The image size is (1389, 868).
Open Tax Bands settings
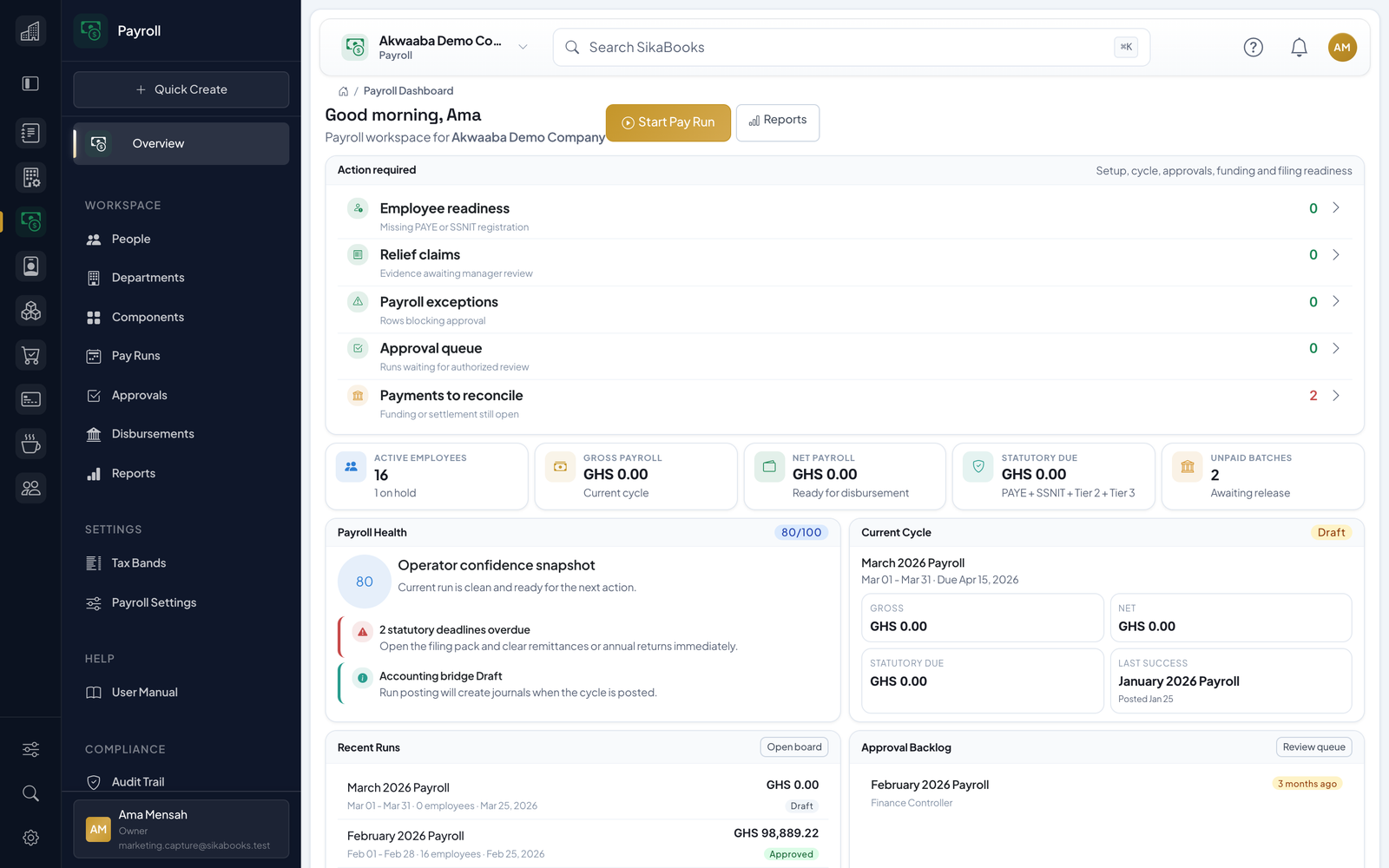point(181,563)
